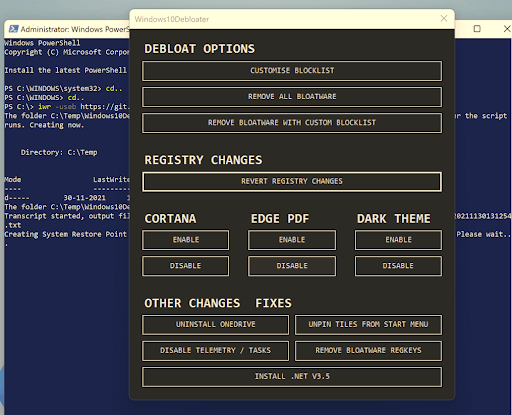Click the Other Changes Fixes heading
Screen dimensions: 512x415
(218, 303)
